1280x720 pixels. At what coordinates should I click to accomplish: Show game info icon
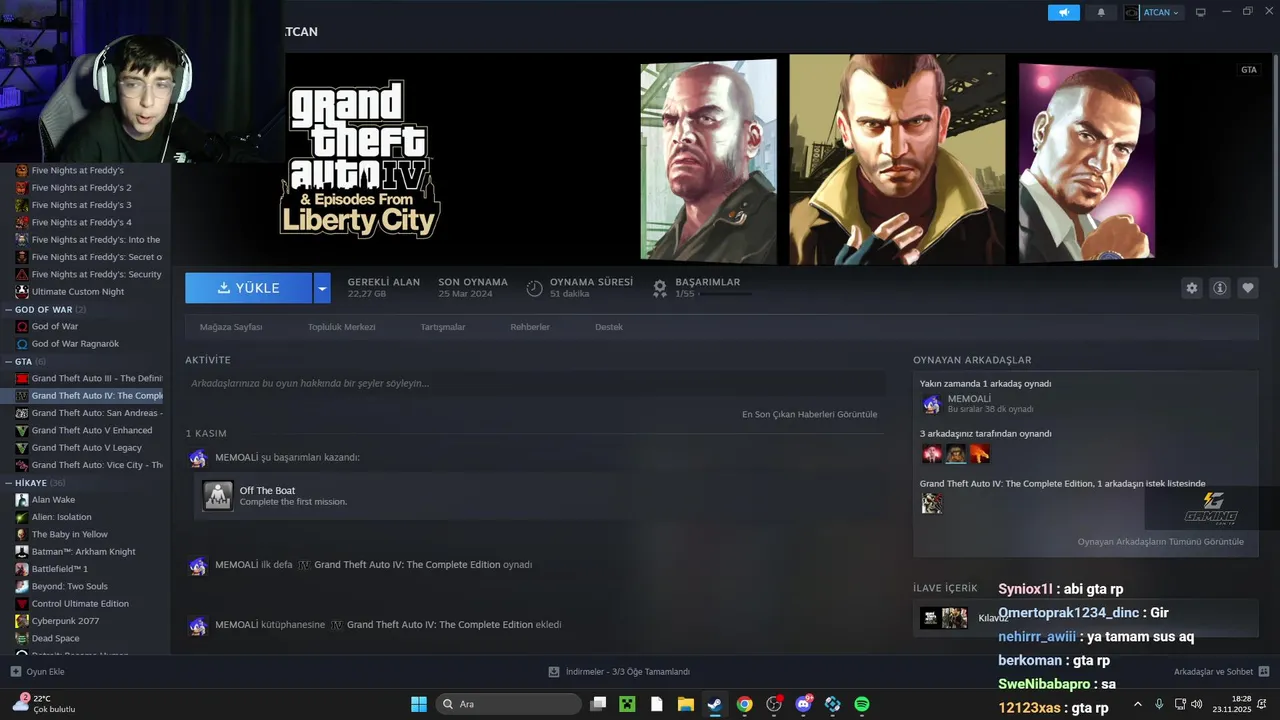(1220, 288)
